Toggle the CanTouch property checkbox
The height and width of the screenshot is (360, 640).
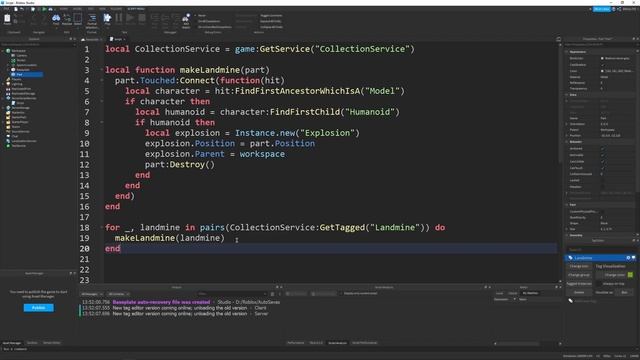point(602,168)
